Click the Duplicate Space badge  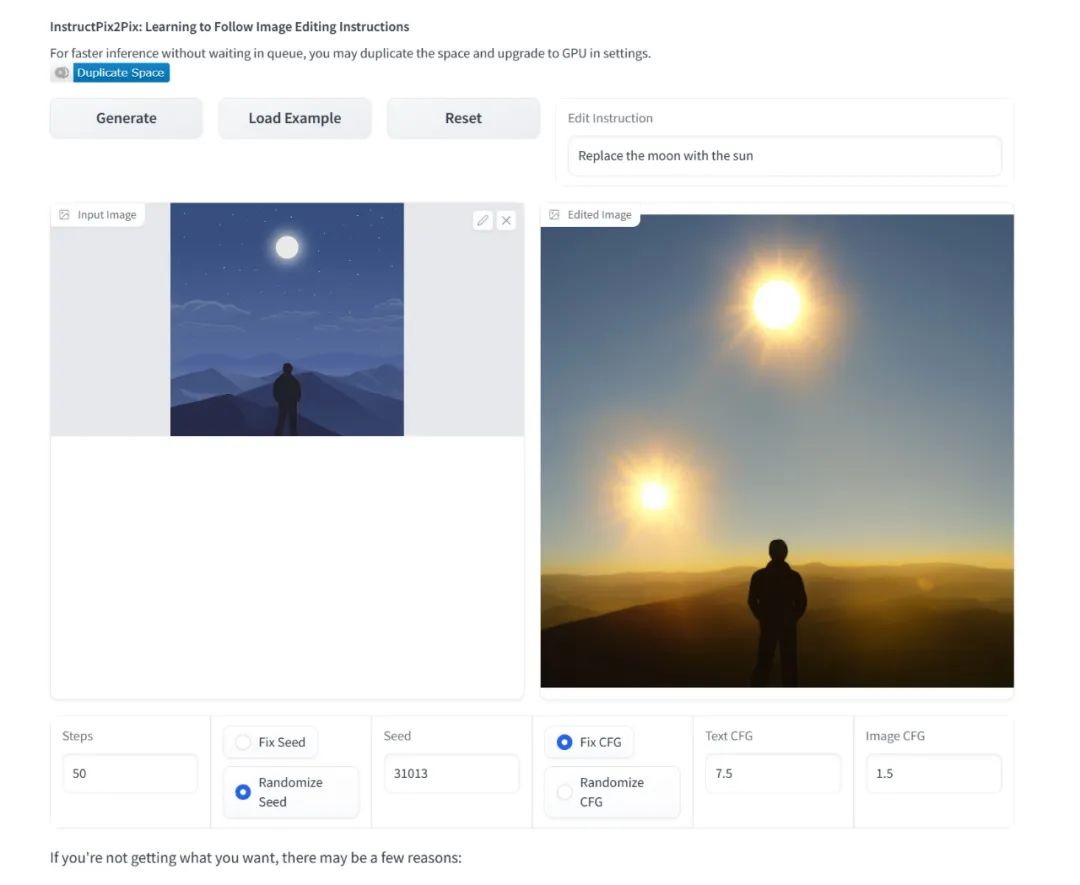tap(121, 73)
